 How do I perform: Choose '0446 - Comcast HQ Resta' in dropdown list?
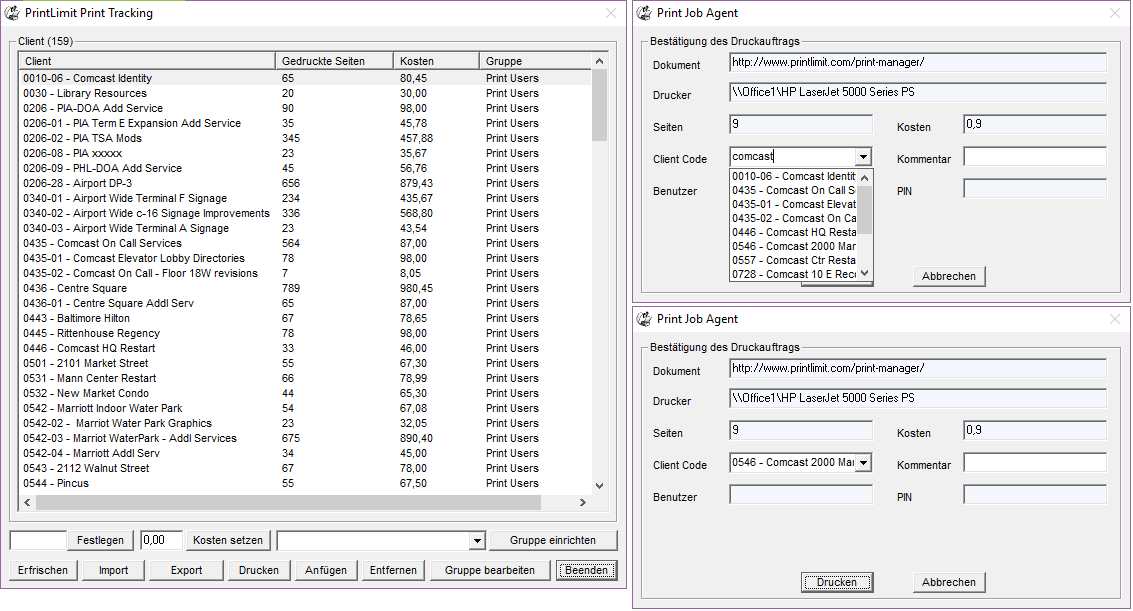(793, 233)
